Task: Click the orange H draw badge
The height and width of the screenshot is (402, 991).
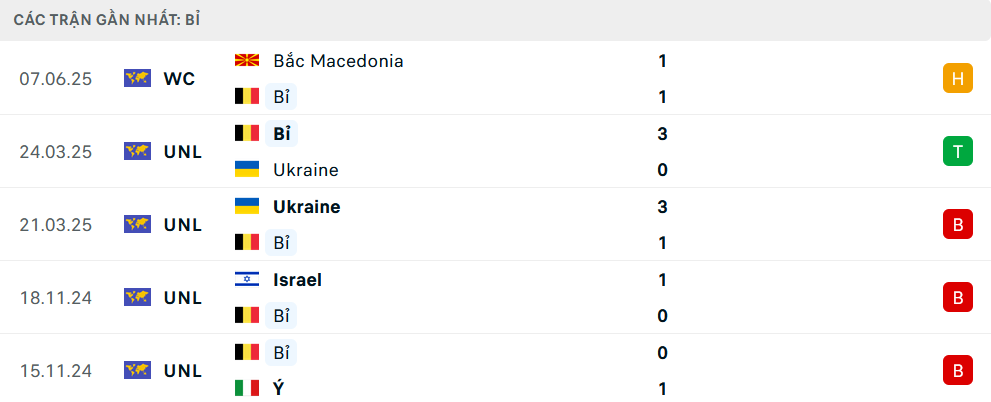Action: click(x=958, y=79)
